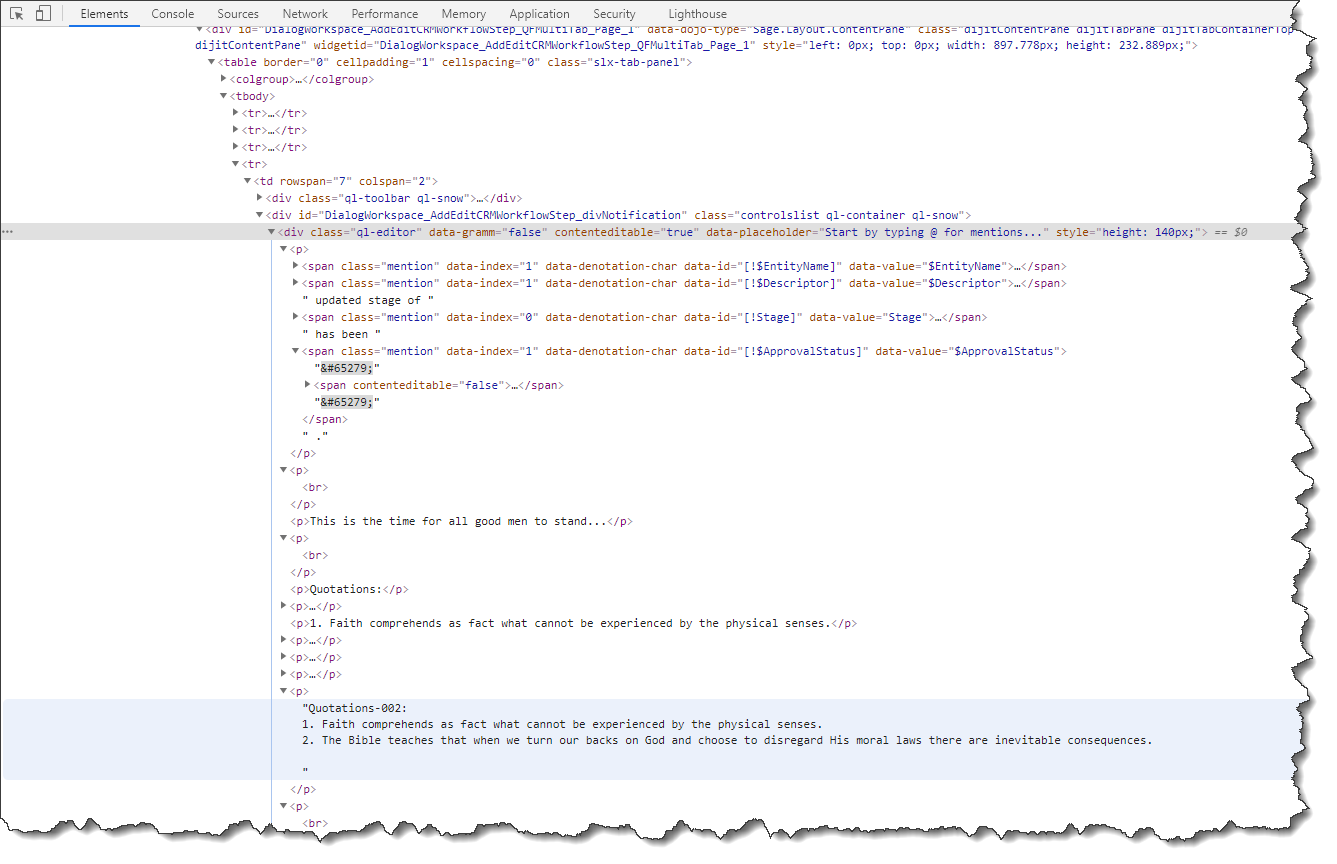Select the " ." text node
The width and height of the screenshot is (1337, 864).
click(315, 436)
